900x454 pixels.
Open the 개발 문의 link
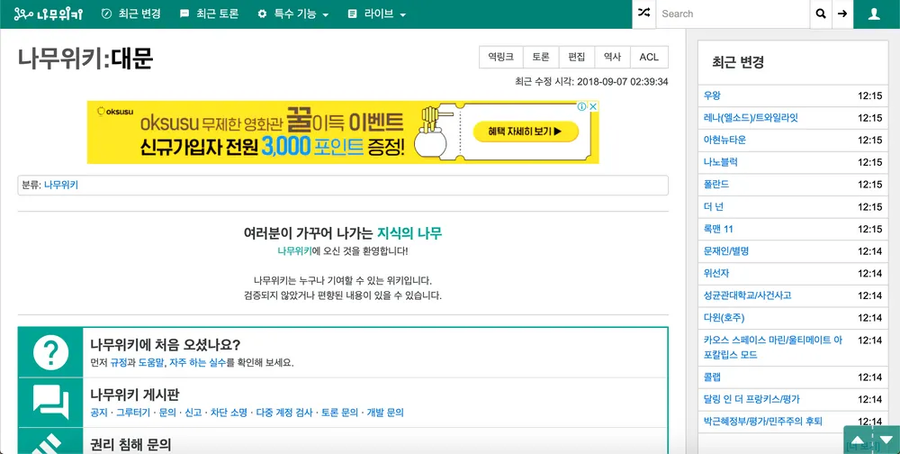(386, 413)
